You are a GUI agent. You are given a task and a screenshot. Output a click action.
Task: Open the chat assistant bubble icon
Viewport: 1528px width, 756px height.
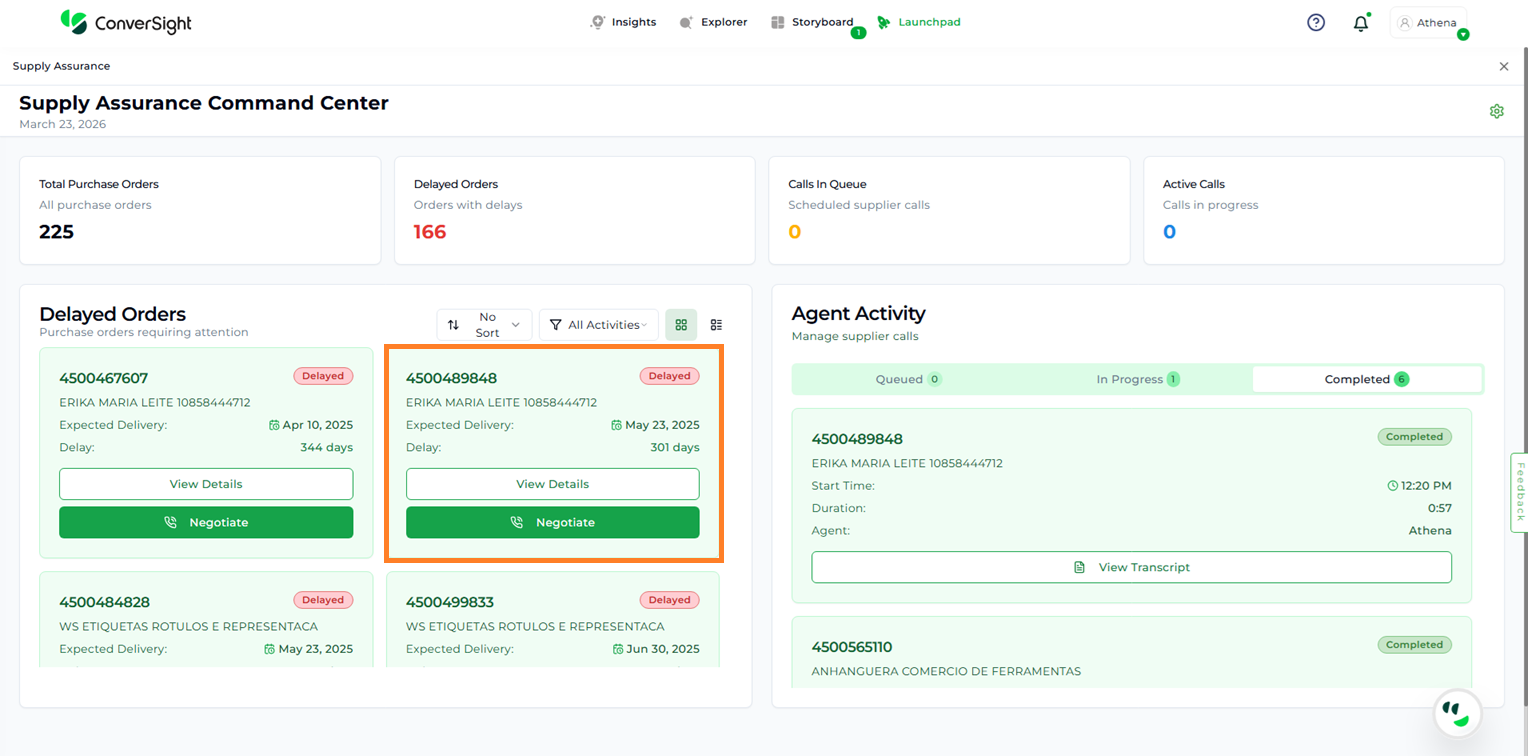[x=1457, y=713]
